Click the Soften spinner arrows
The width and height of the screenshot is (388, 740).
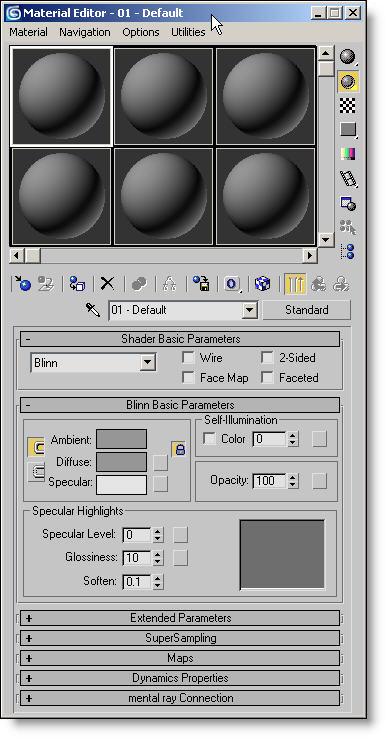pos(158,581)
